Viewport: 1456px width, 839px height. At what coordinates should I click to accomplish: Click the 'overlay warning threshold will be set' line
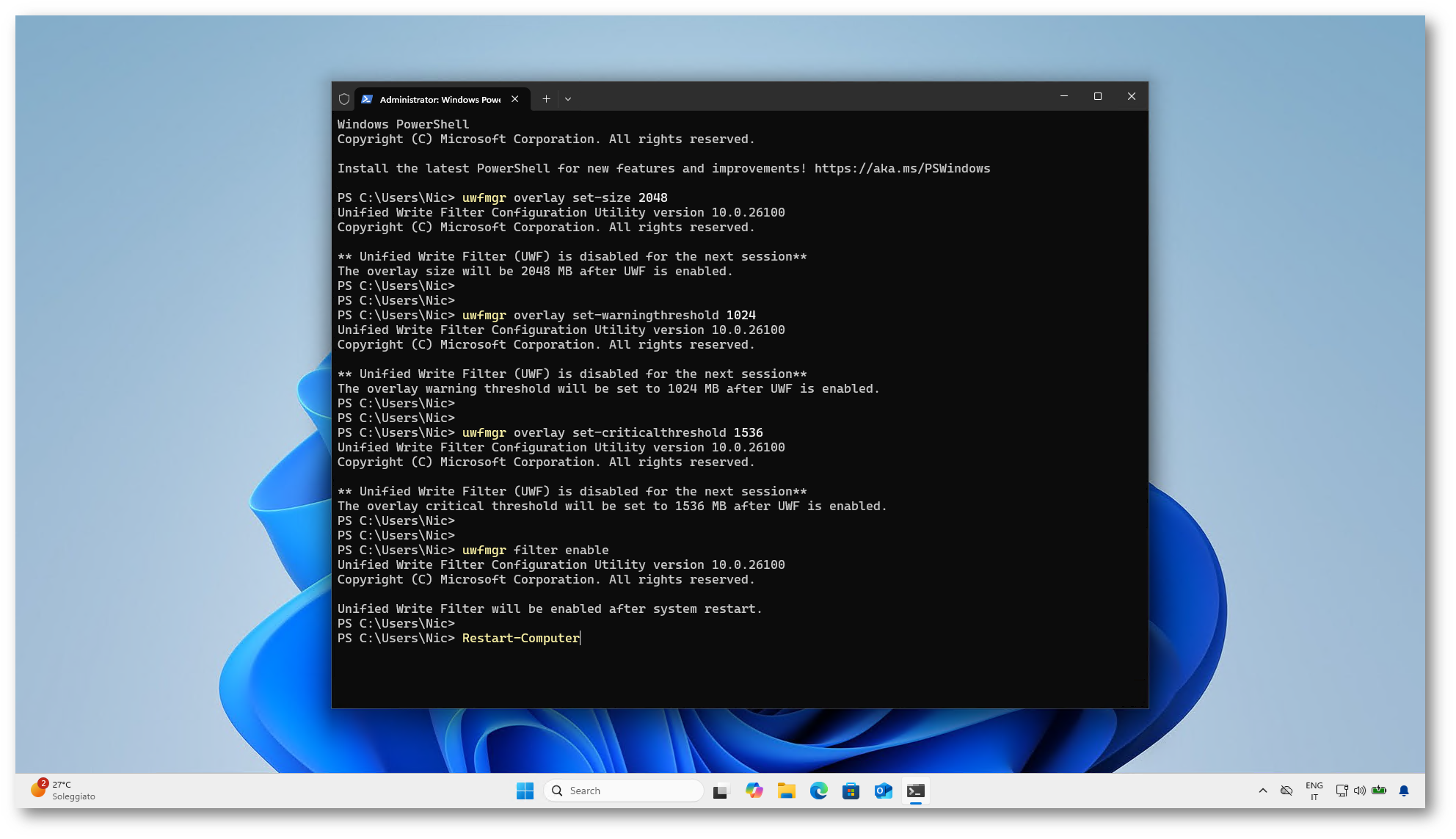pos(608,388)
